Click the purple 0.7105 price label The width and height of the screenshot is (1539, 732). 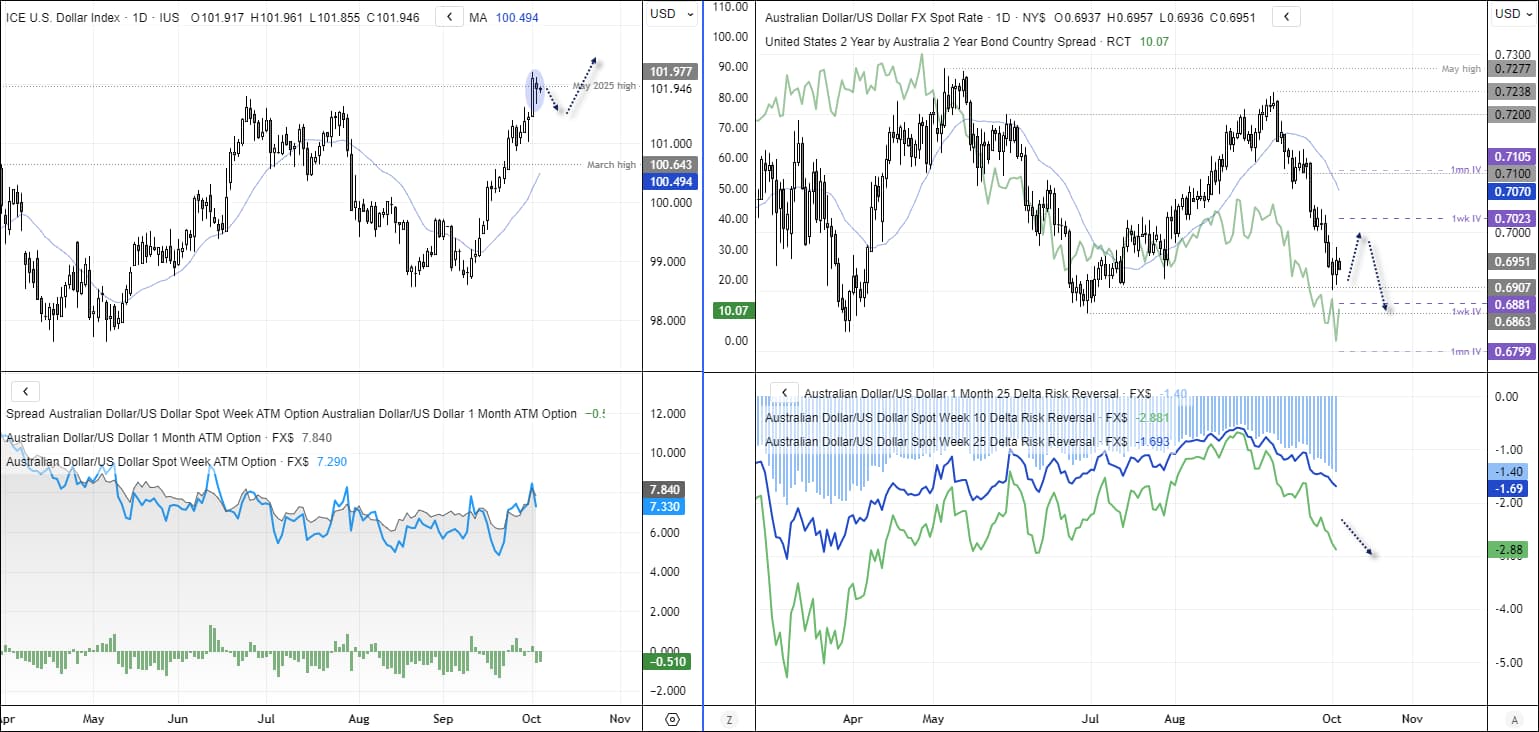1510,157
